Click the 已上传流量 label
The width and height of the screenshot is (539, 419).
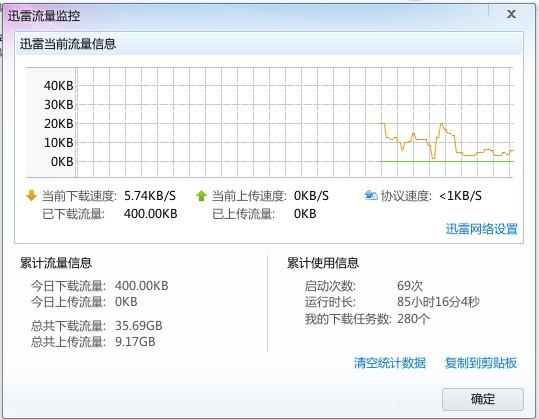(243, 214)
